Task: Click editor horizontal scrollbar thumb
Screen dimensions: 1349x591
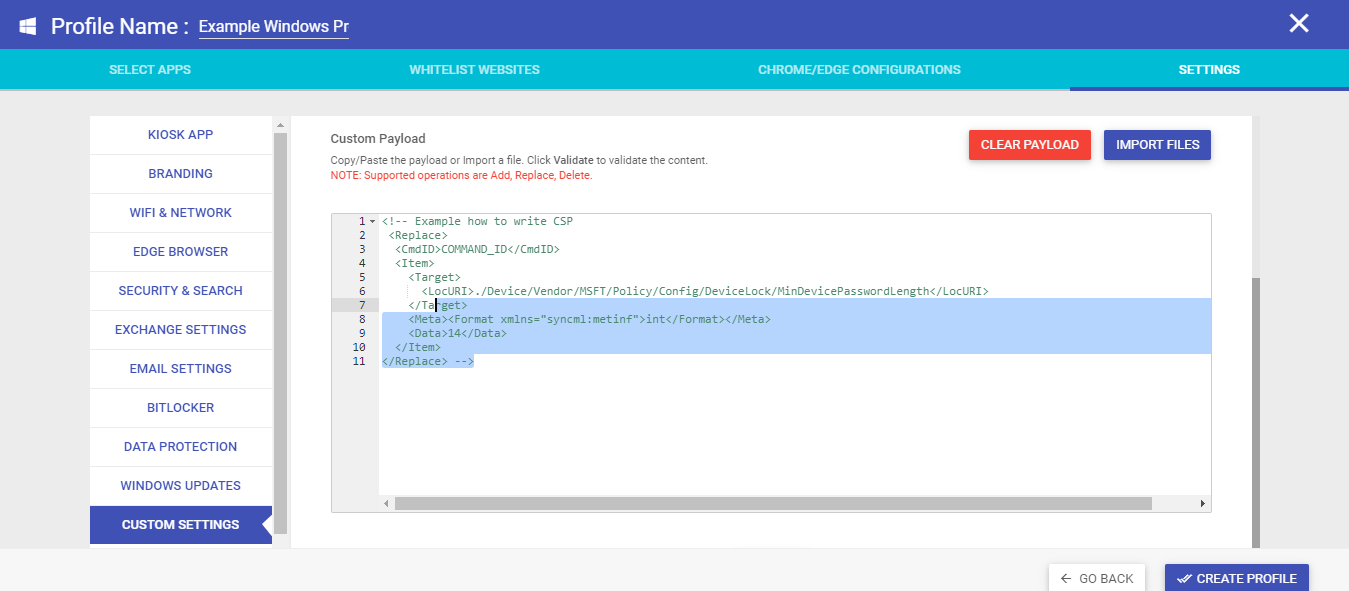Action: (x=773, y=504)
